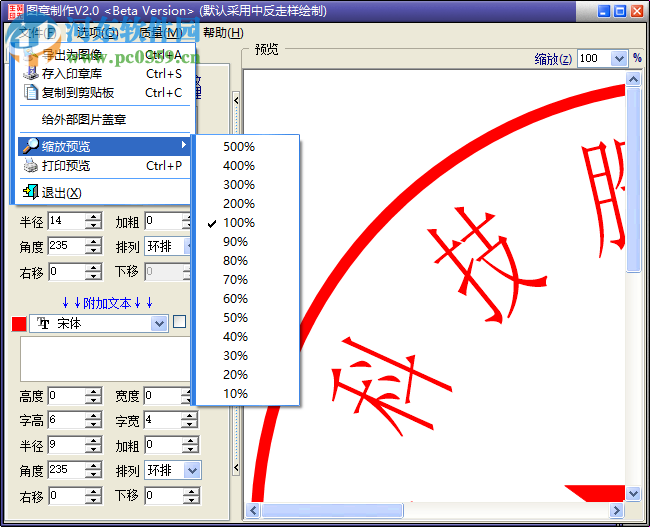The image size is (650, 527).
Task: Open the 质量(M) menu
Action: pos(161,33)
